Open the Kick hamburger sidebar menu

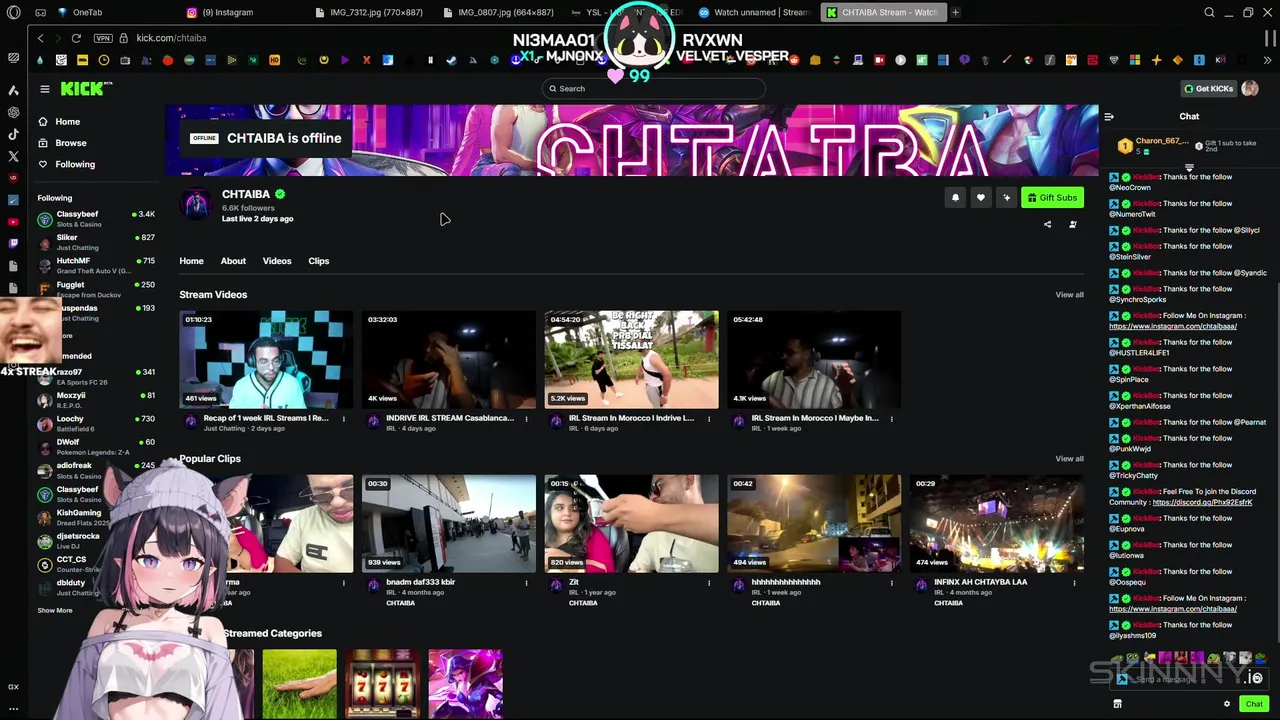(44, 89)
